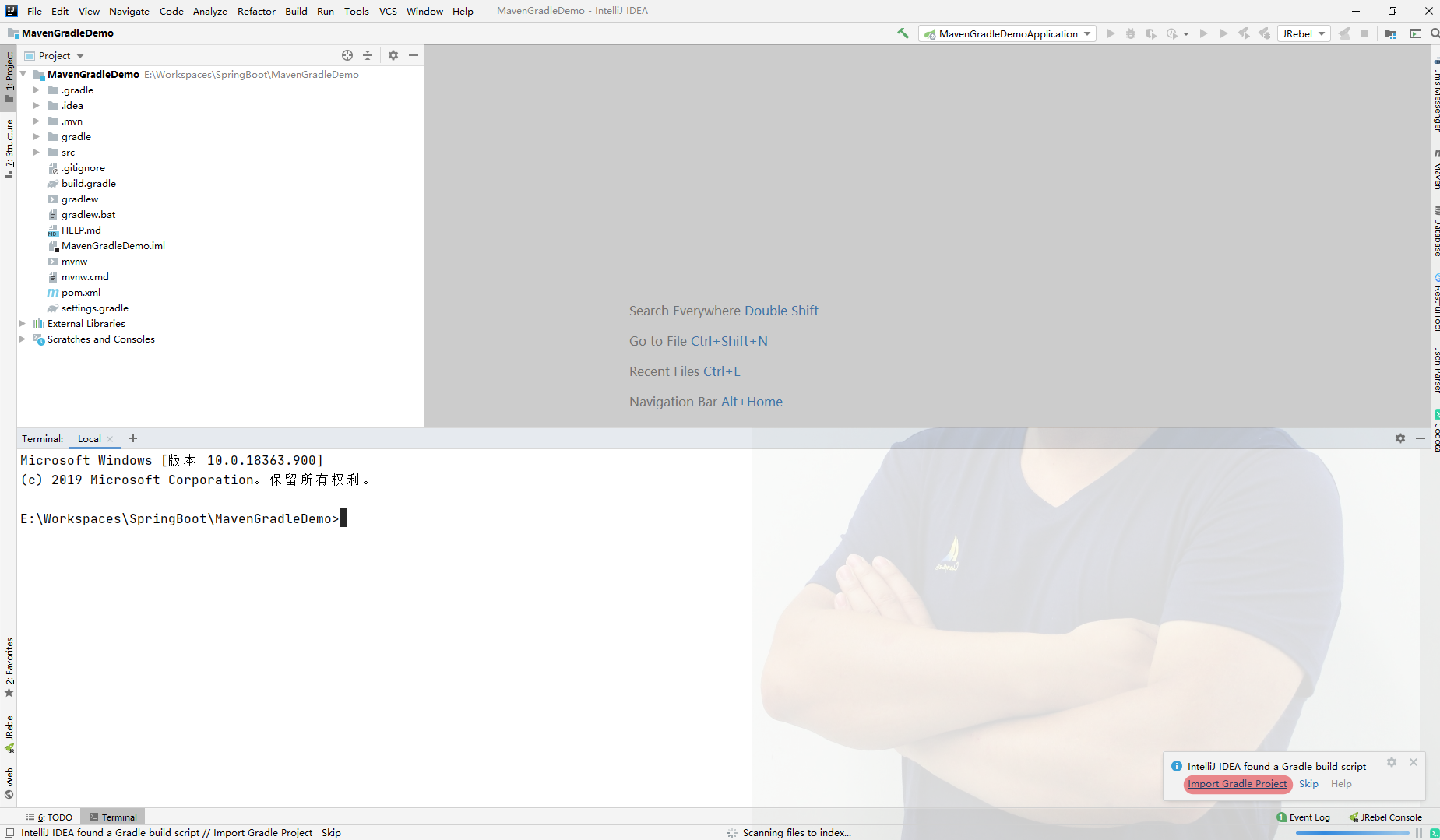The height and width of the screenshot is (840, 1440).
Task: Open the Tools menu
Action: [x=356, y=11]
